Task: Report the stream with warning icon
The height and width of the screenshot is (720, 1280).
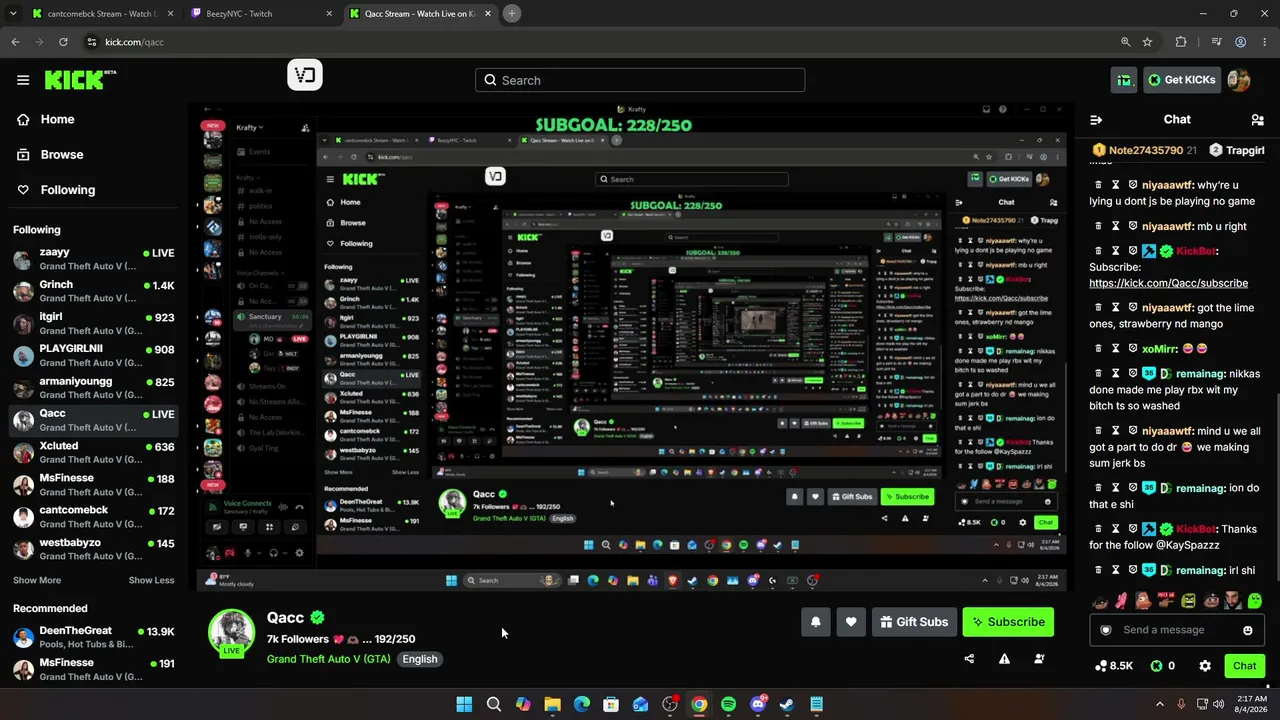Action: coord(1004,659)
